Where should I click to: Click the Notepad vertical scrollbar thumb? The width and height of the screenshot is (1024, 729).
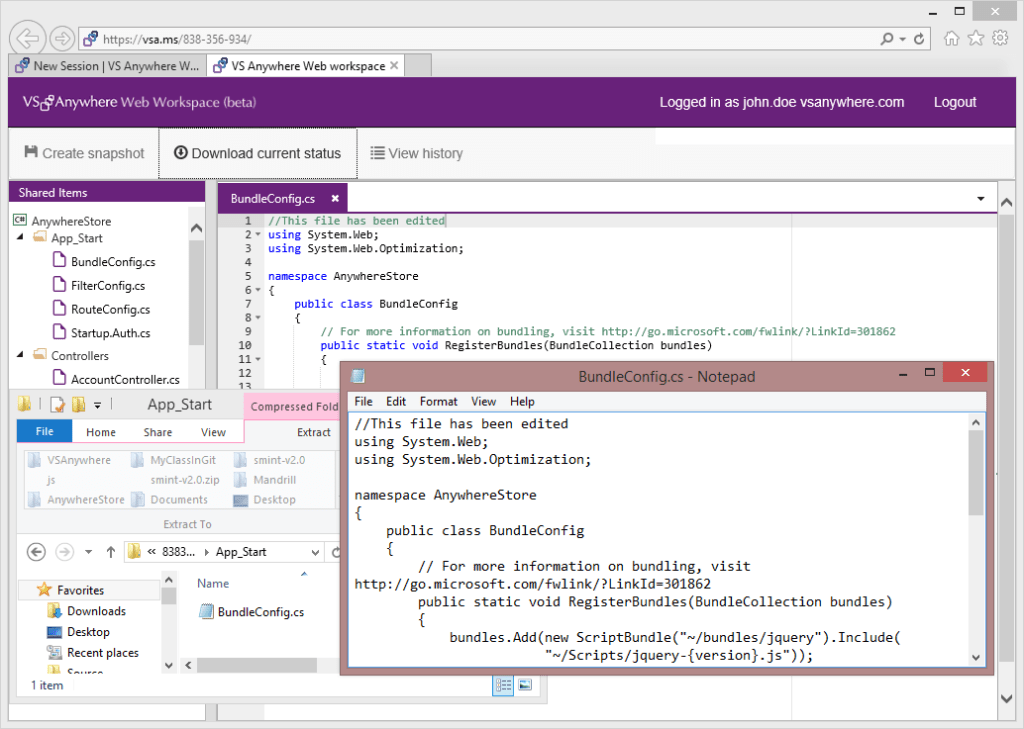(x=975, y=475)
